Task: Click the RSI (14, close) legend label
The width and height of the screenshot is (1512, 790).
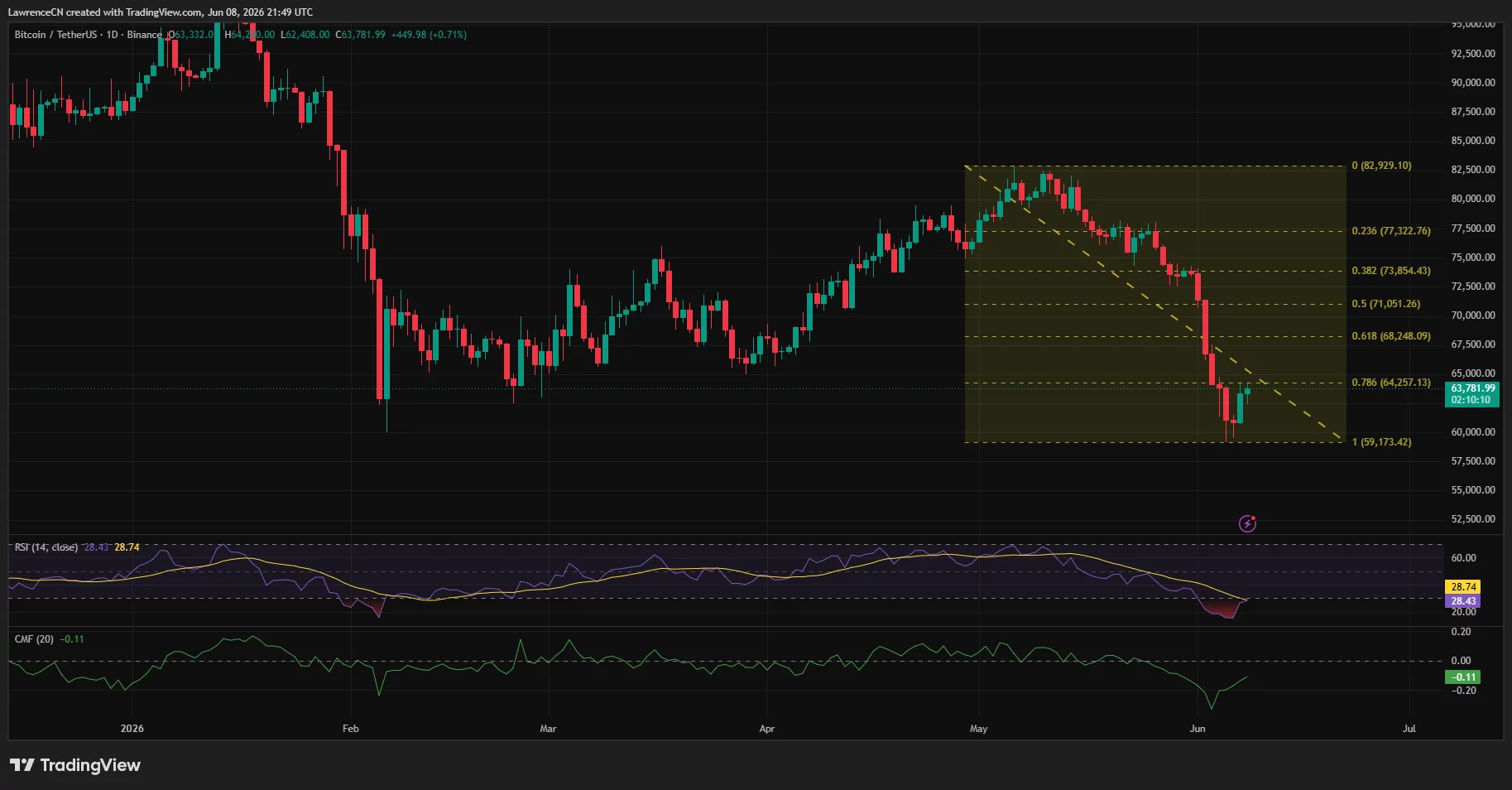Action: click(46, 547)
